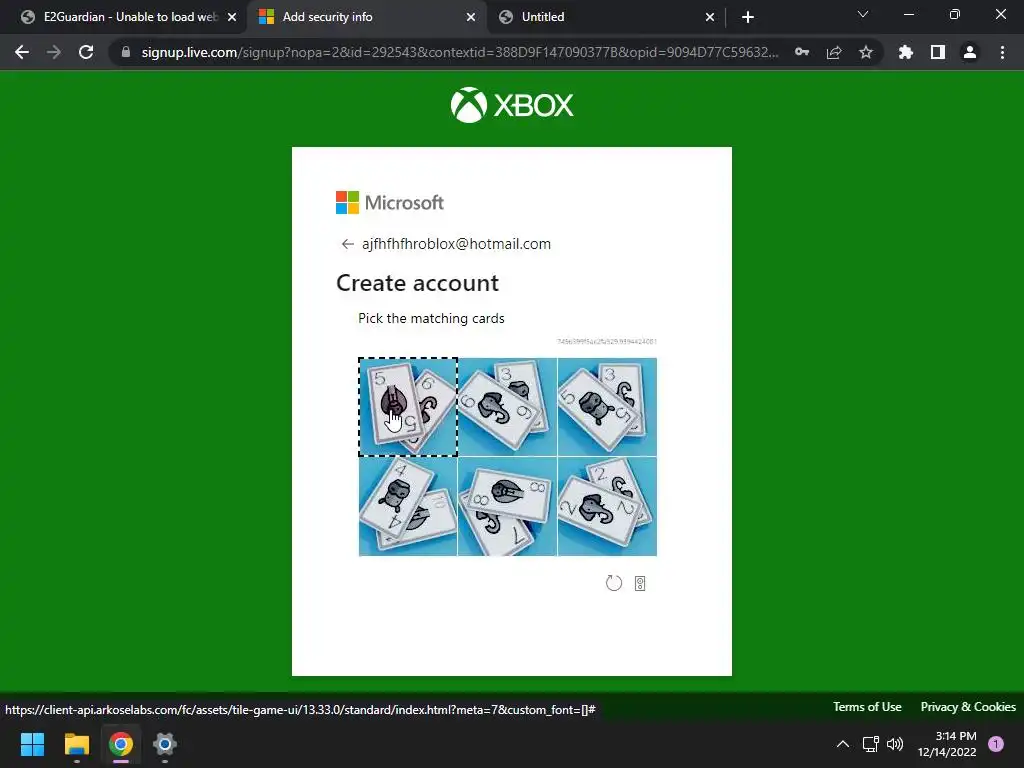This screenshot has height=768, width=1024.
Task: Click the address bar URL
Action: (460, 52)
